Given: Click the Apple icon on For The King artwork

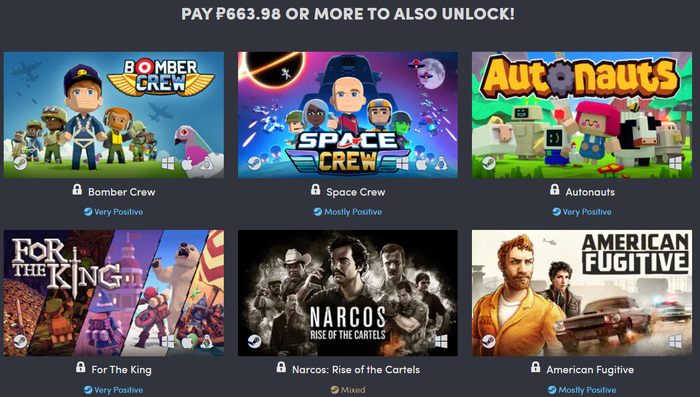Looking at the screenshot, I should pyautogui.click(x=187, y=342).
